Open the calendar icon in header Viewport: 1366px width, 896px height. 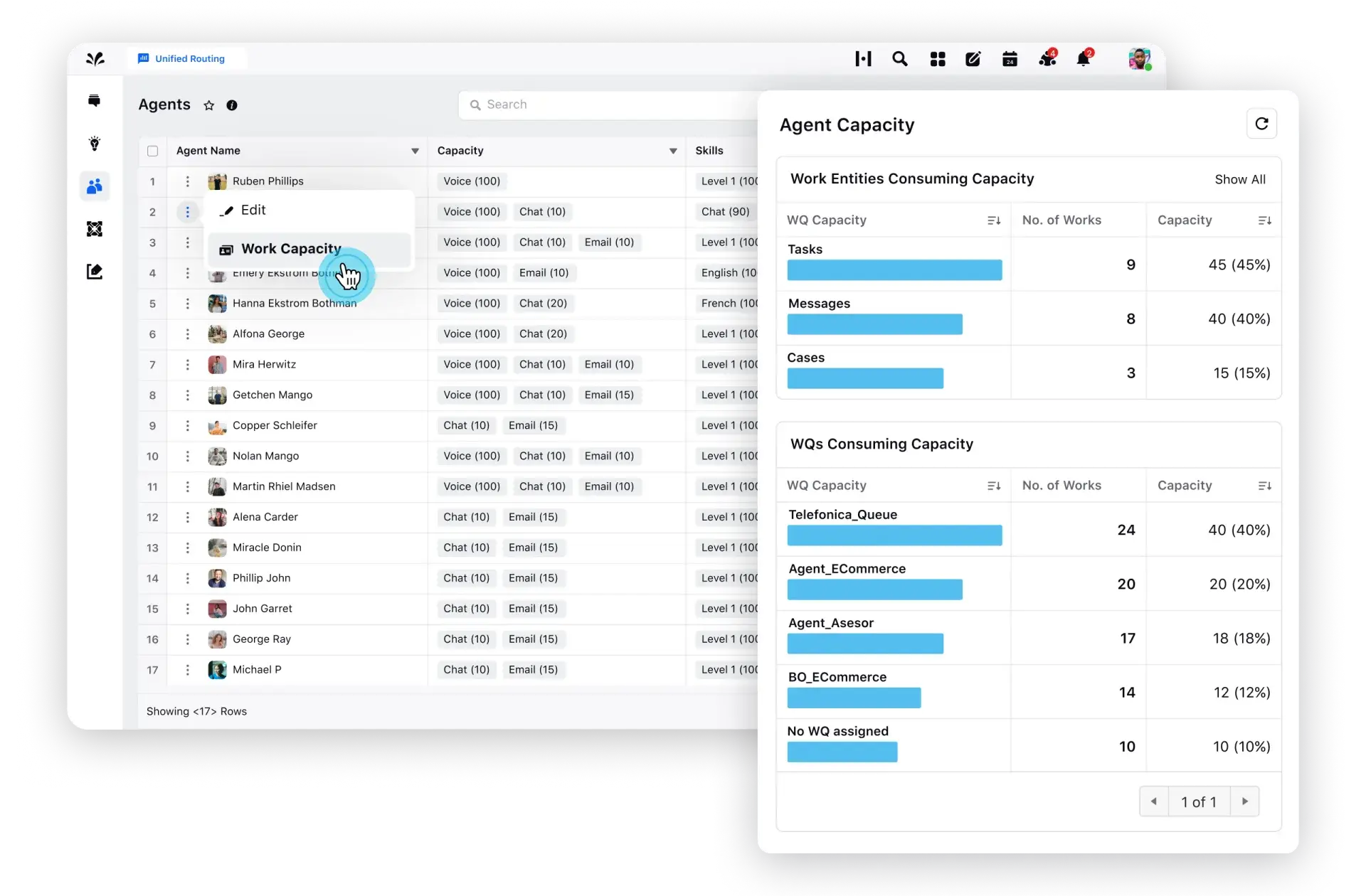click(1010, 58)
